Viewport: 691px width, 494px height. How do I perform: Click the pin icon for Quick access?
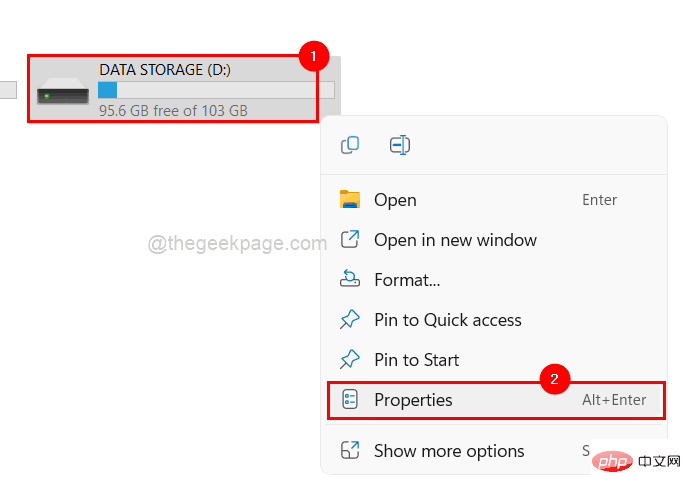click(350, 319)
